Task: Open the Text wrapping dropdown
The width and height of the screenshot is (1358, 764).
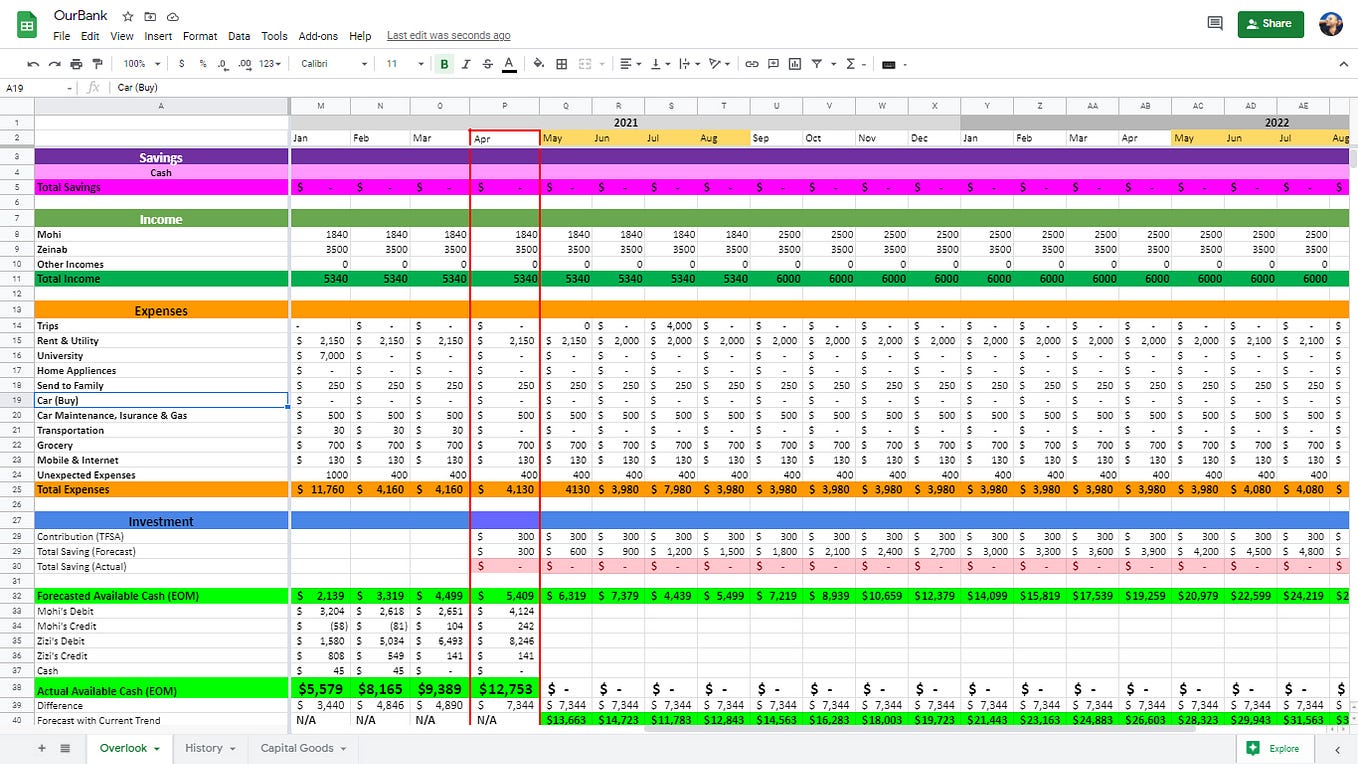Action: point(689,64)
